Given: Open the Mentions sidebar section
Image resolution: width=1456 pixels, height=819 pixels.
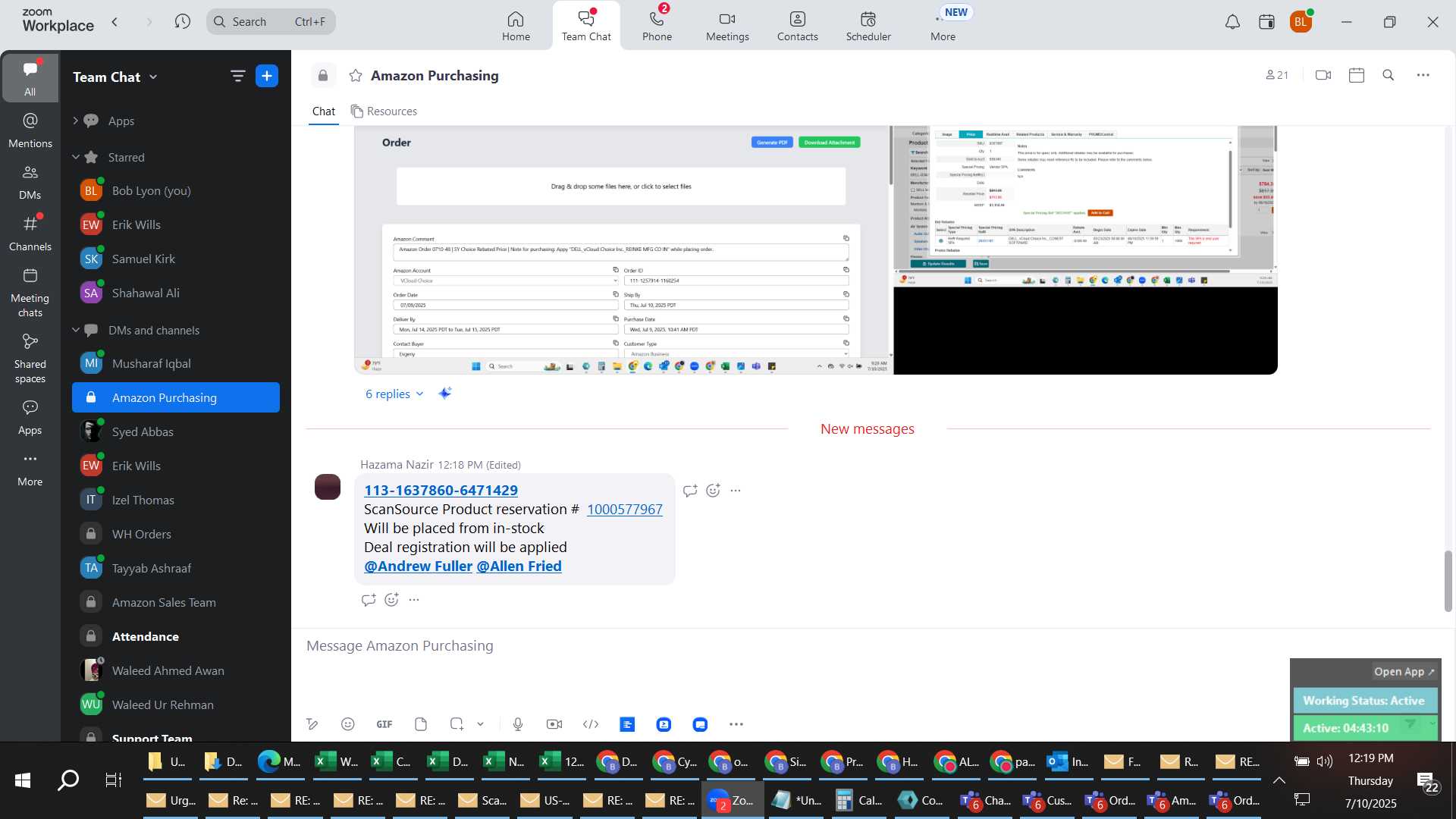Looking at the screenshot, I should click(x=30, y=130).
